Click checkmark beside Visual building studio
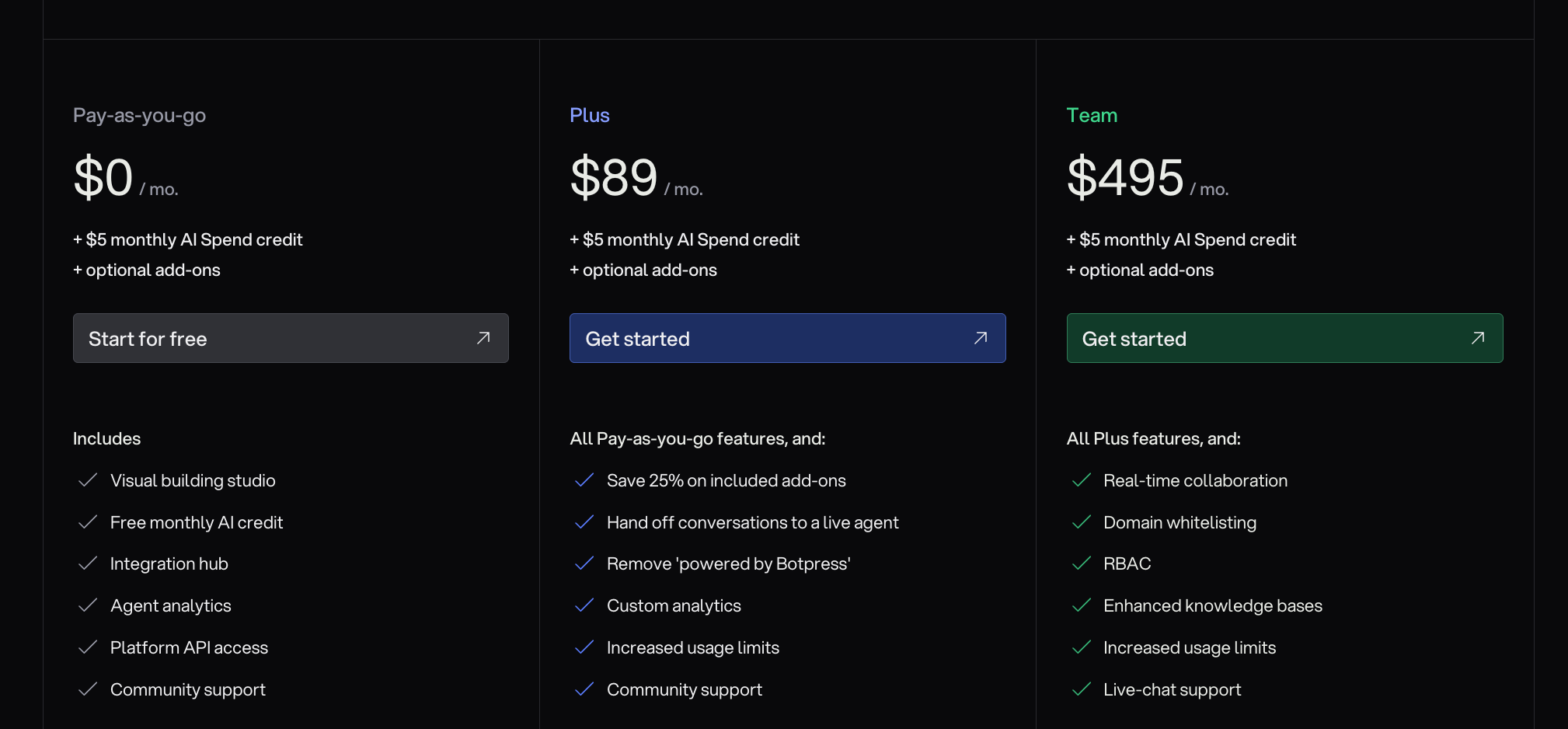This screenshot has height=729, width=1568. point(88,480)
